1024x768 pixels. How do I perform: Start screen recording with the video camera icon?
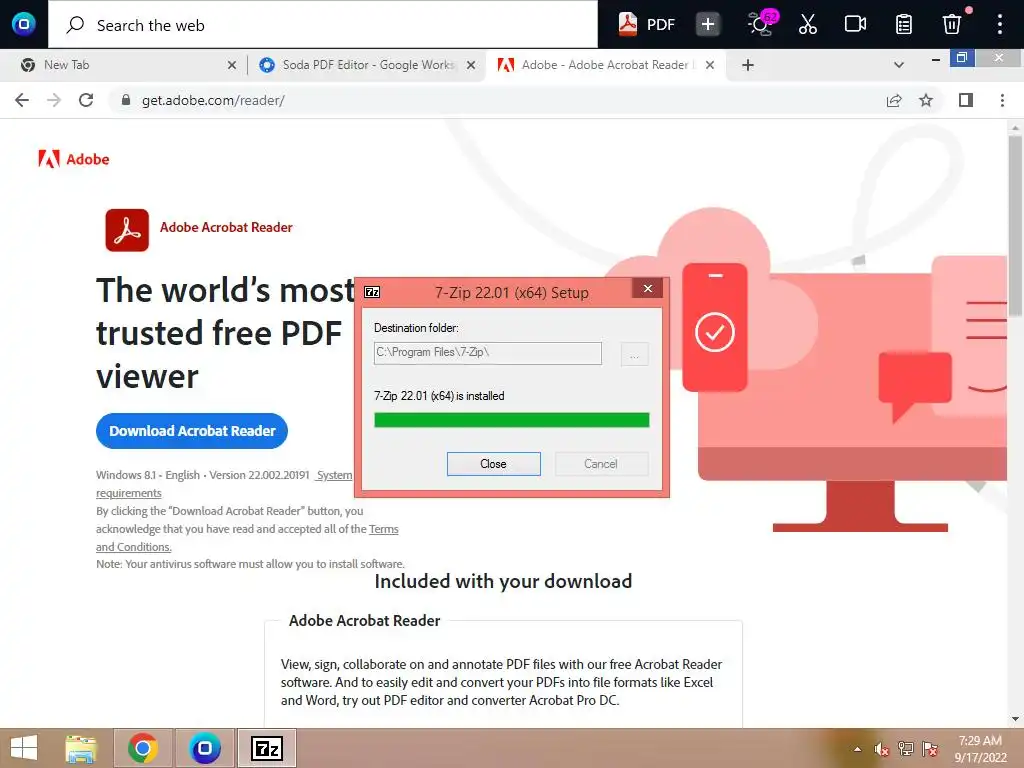point(855,24)
